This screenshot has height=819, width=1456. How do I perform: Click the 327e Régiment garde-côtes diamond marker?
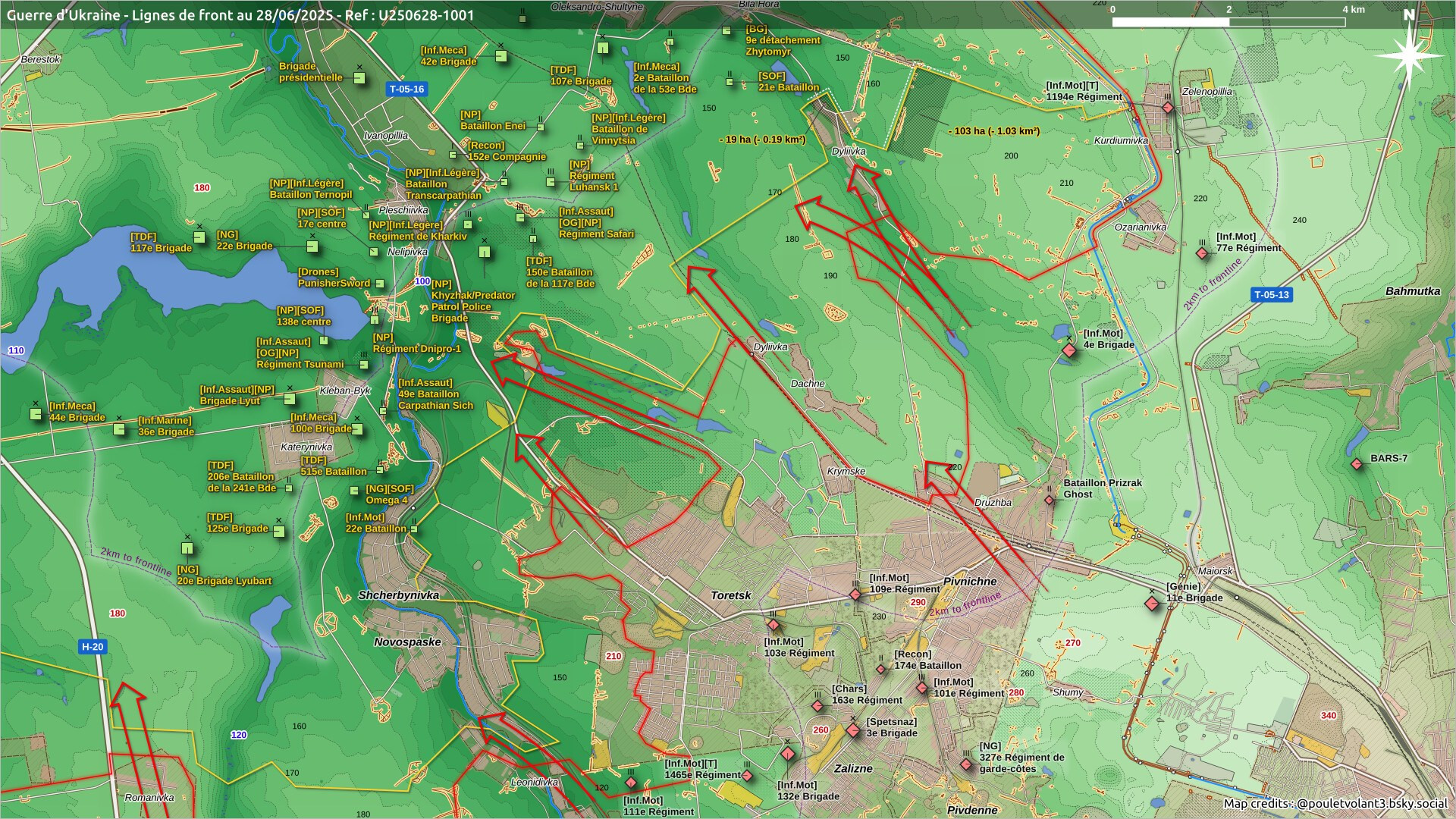[966, 764]
